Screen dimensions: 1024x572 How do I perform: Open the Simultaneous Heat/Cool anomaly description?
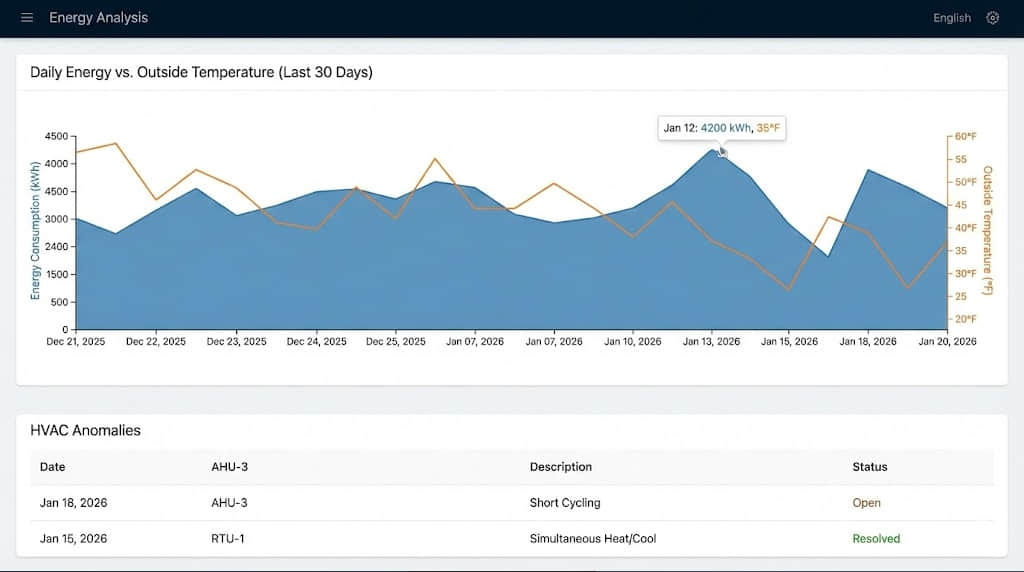(x=593, y=539)
